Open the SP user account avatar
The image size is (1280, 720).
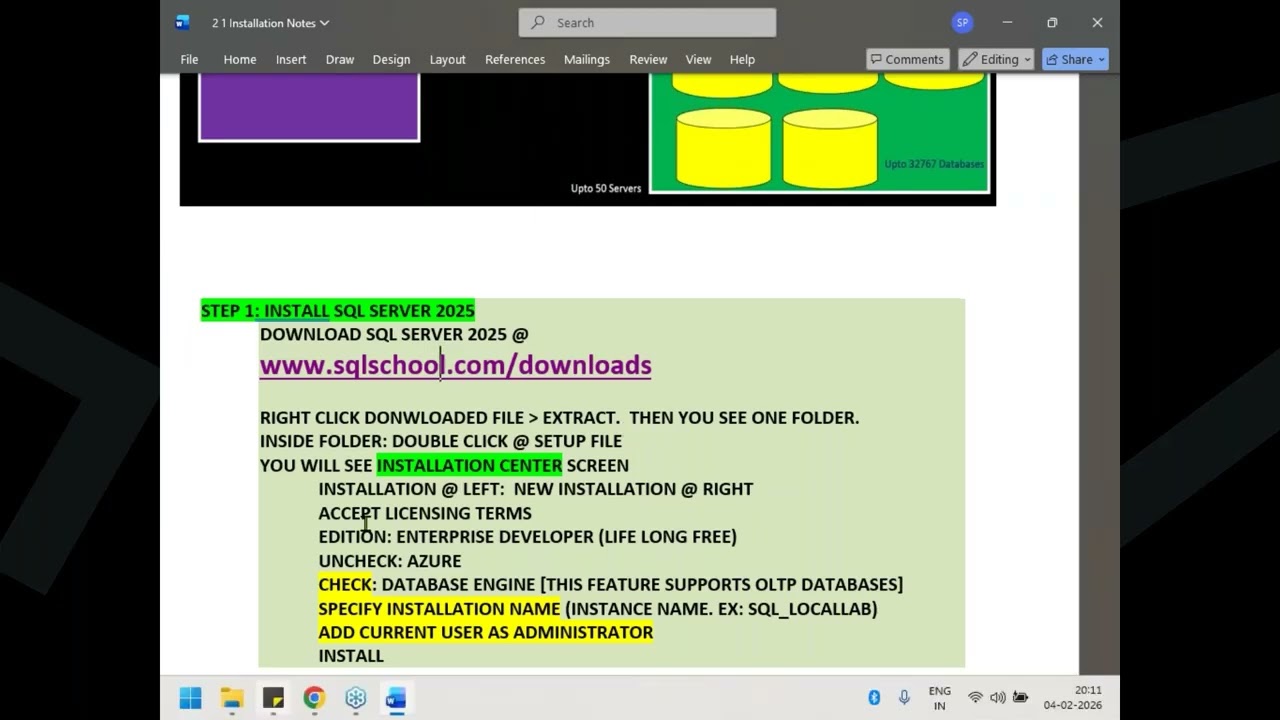pos(962,22)
